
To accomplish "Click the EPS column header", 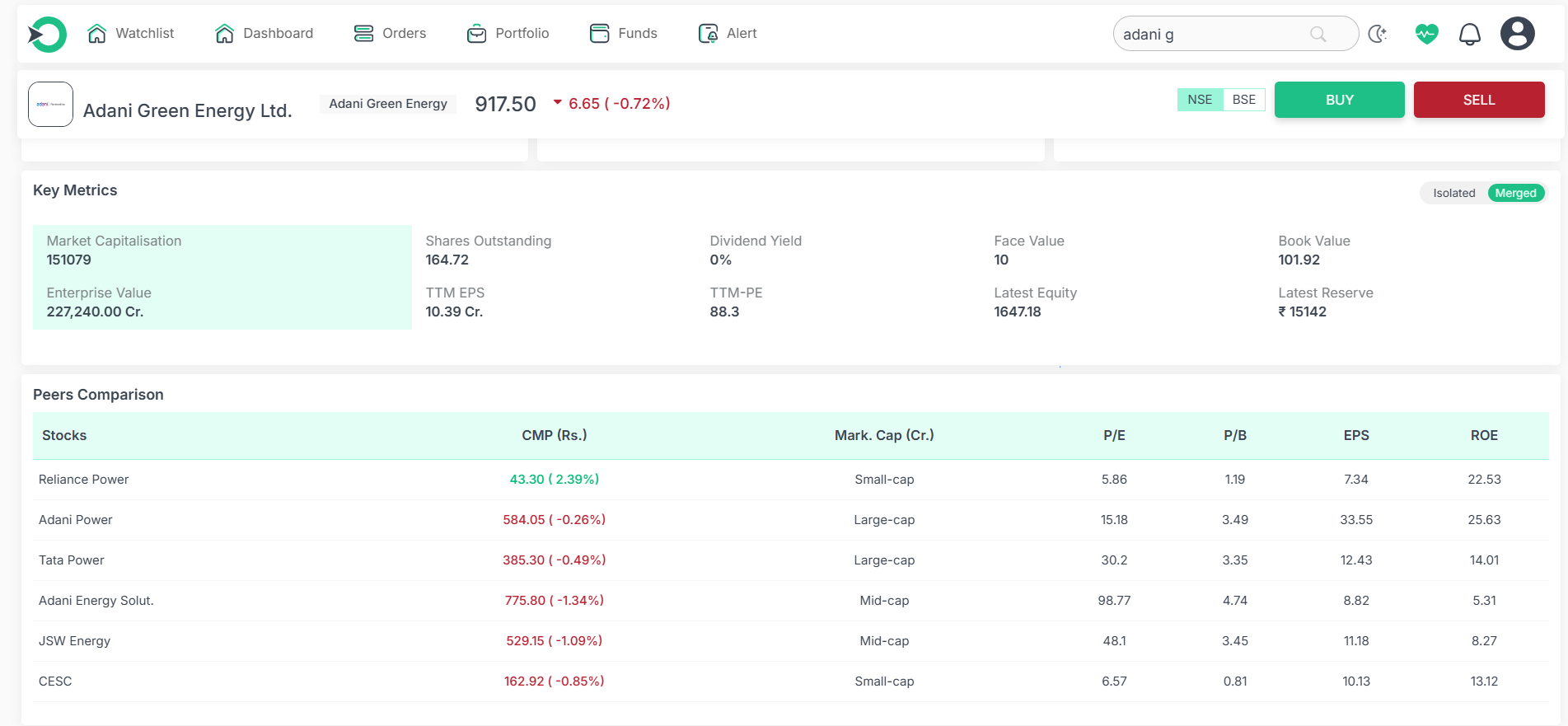I will [x=1356, y=435].
